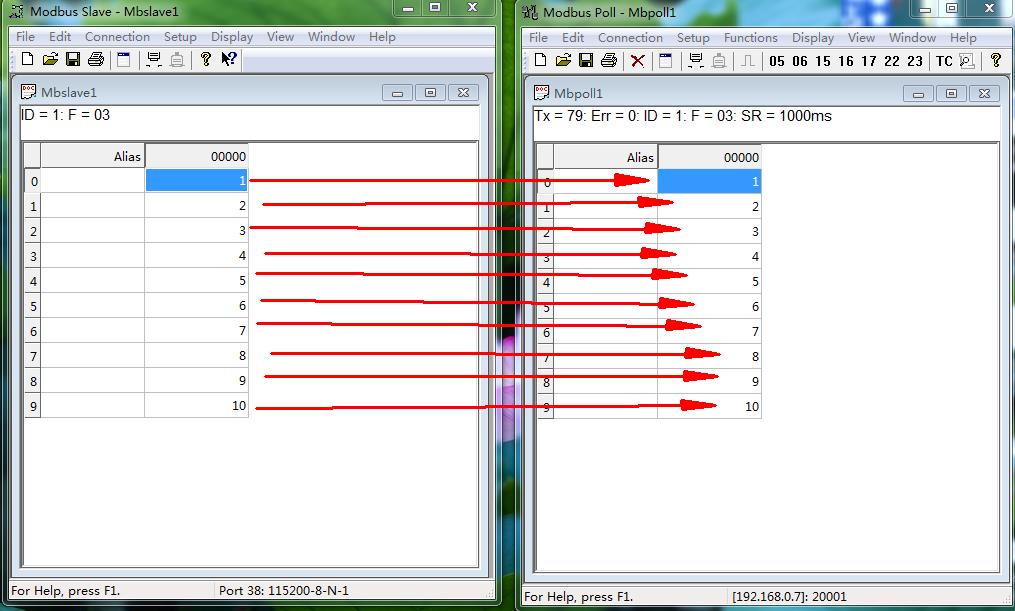Print icon in Modbus Slave toolbar
The height and width of the screenshot is (611, 1015).
click(x=96, y=60)
